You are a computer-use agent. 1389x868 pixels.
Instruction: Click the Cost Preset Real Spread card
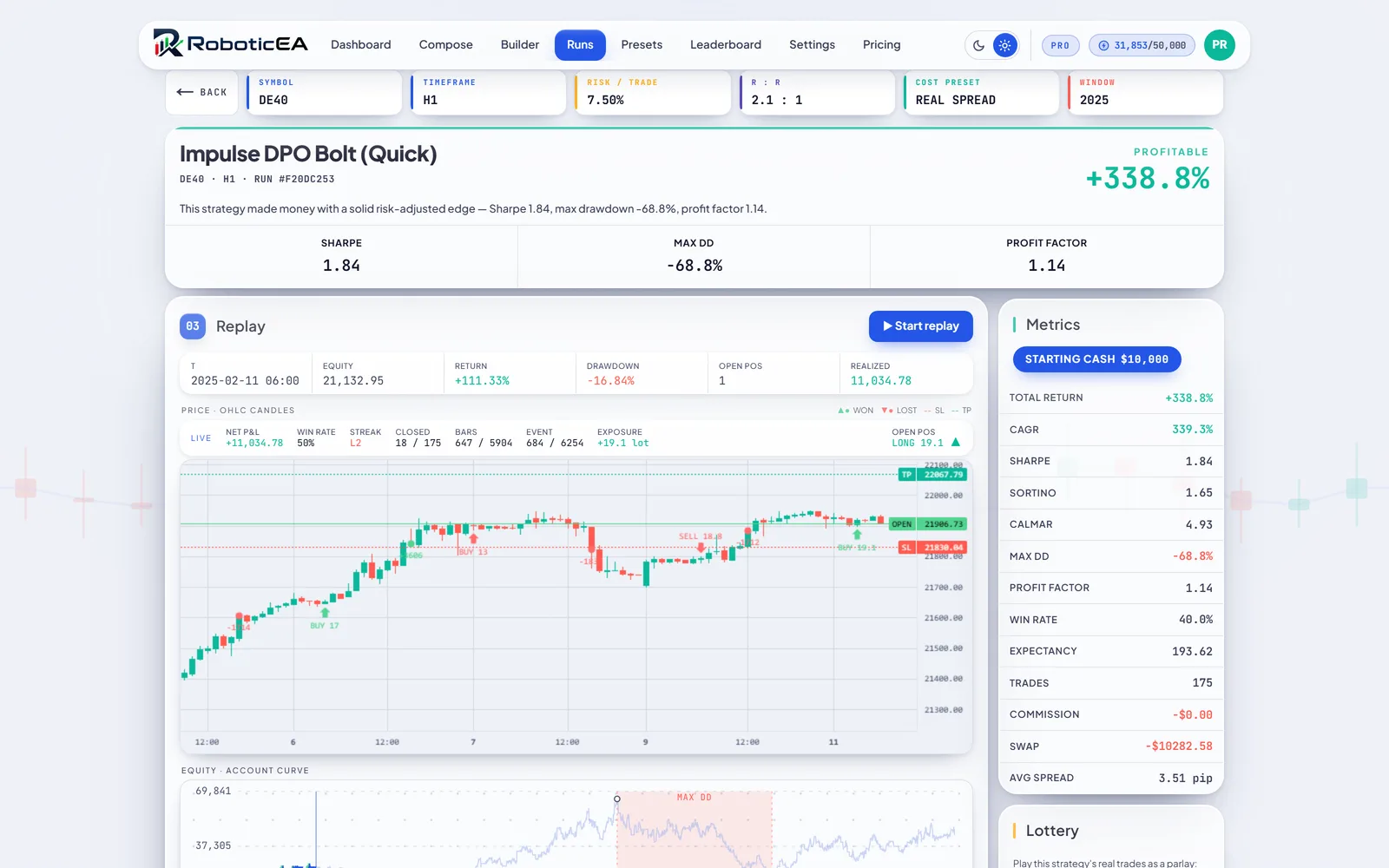980,92
